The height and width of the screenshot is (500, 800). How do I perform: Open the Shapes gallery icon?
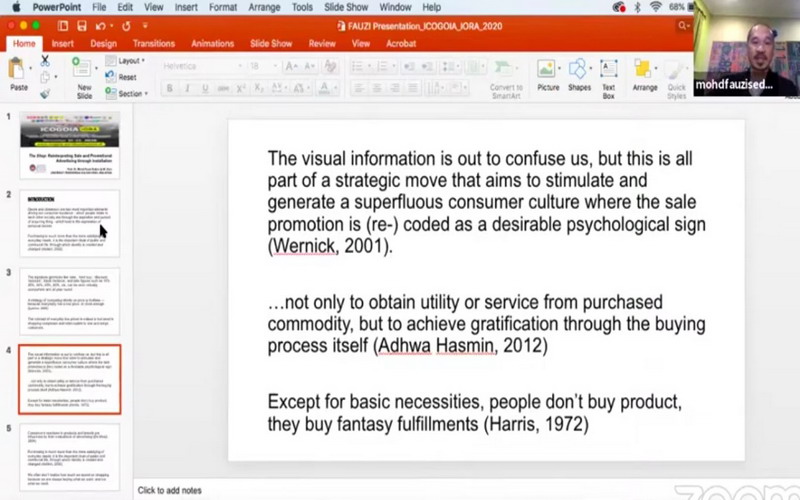[x=579, y=72]
